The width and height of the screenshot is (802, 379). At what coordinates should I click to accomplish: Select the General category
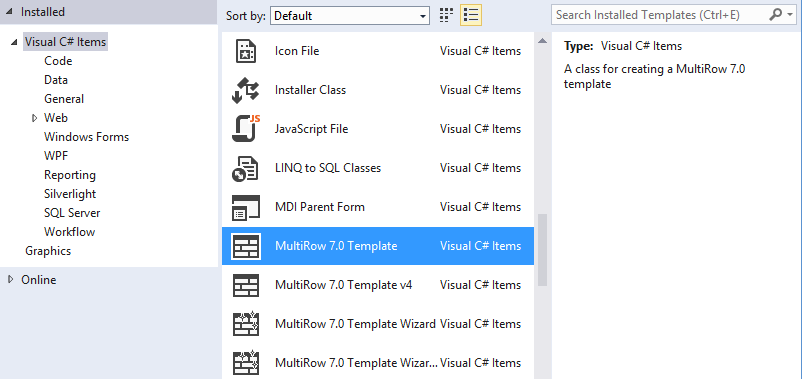(64, 99)
